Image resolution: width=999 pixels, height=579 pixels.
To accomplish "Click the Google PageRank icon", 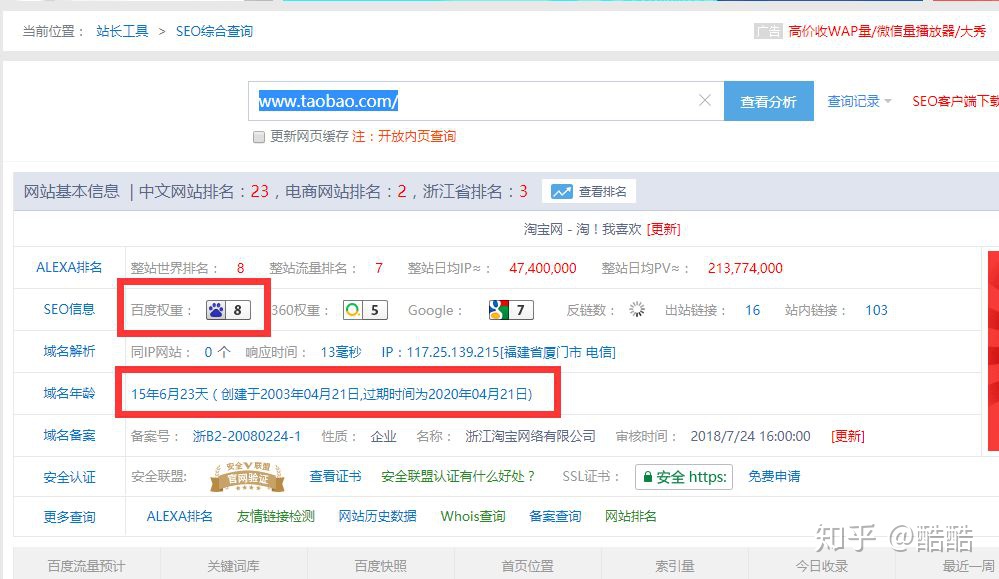I will [511, 310].
